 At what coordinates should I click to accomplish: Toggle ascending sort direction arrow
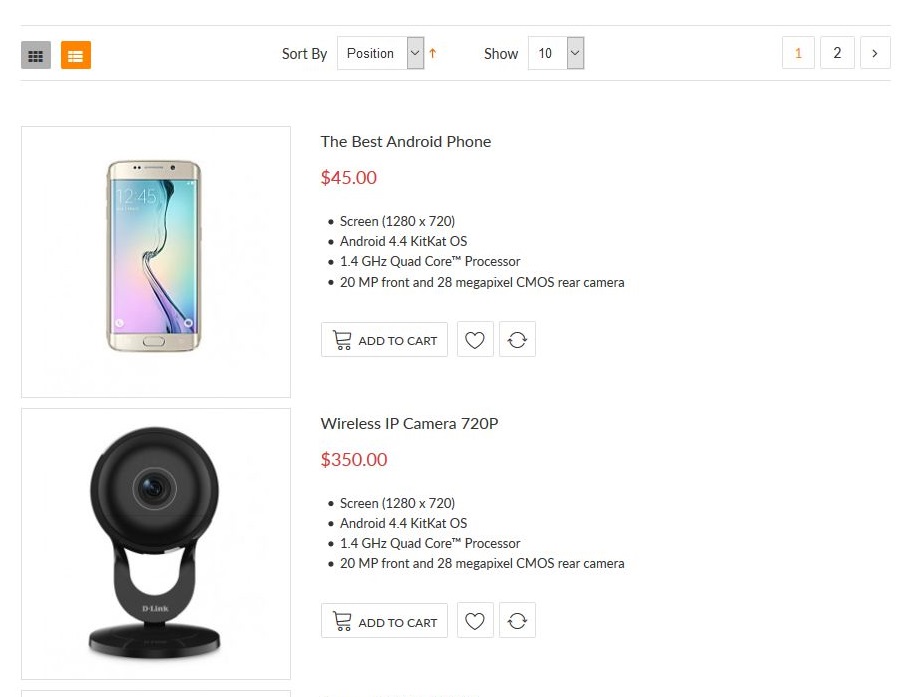[x=433, y=54]
